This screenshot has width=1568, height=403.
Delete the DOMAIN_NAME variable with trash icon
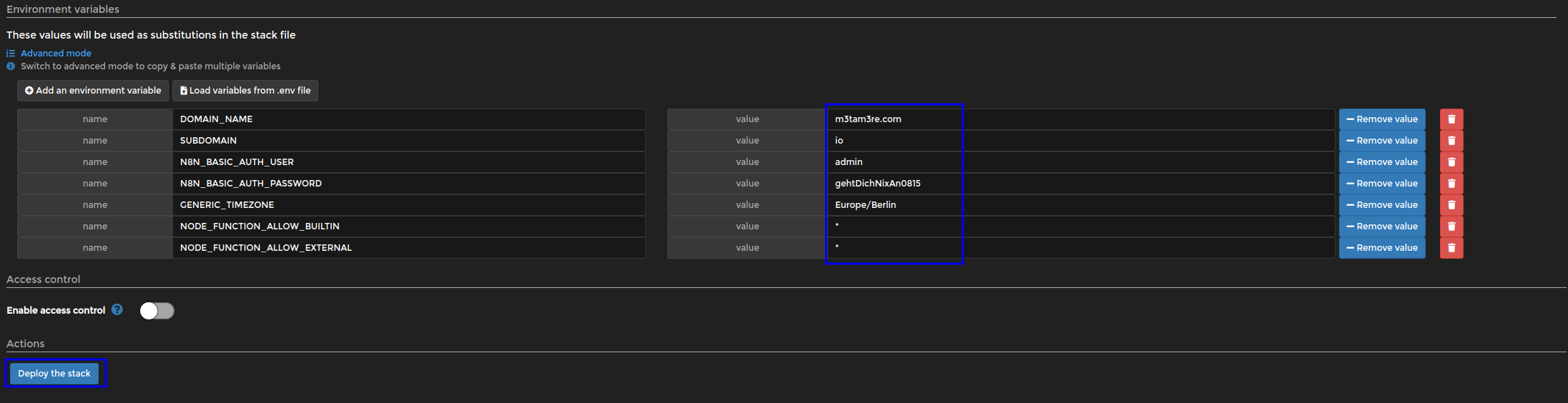coord(1451,119)
